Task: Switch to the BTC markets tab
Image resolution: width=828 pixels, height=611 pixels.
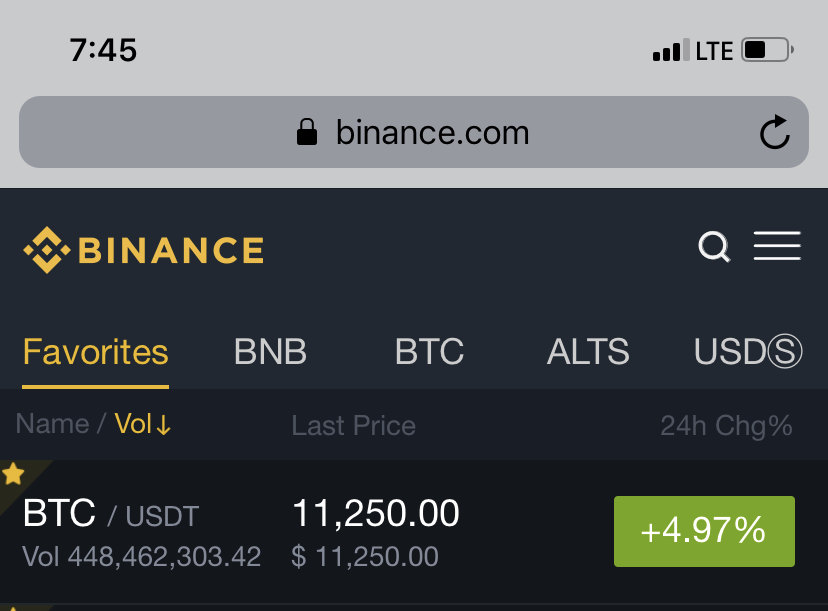Action: tap(429, 352)
